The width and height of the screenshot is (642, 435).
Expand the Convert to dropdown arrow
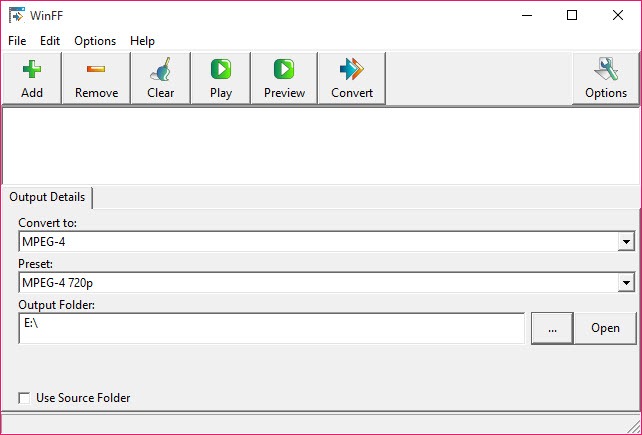pyautogui.click(x=626, y=242)
